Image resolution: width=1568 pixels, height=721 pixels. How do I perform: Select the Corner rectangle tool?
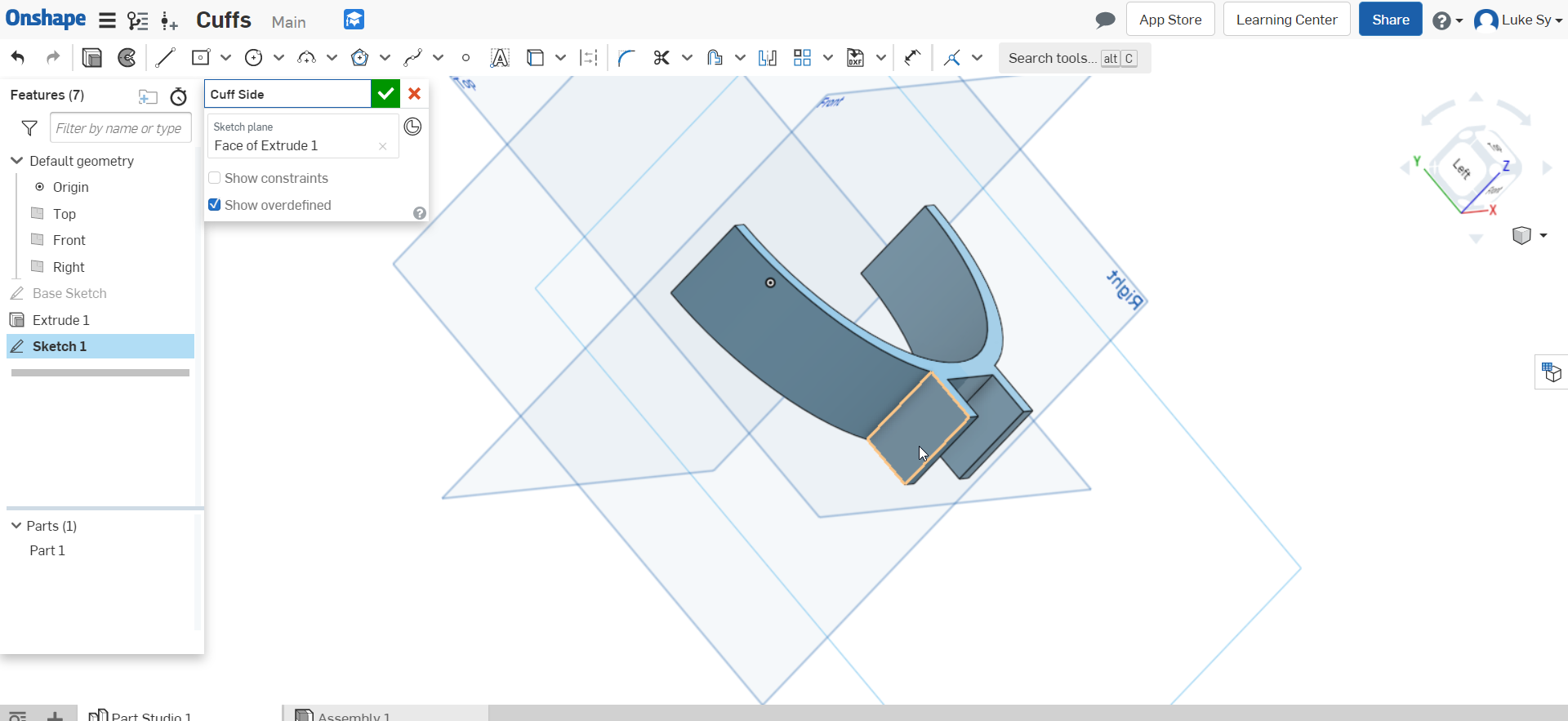click(x=200, y=57)
